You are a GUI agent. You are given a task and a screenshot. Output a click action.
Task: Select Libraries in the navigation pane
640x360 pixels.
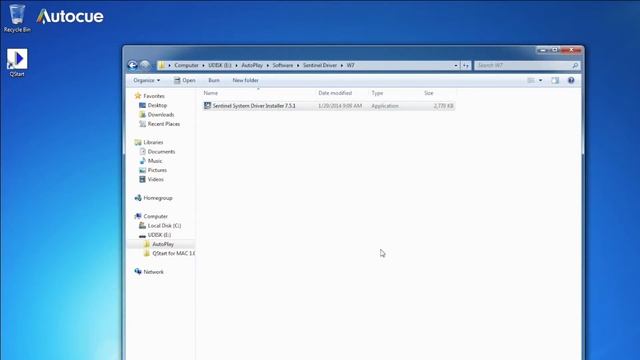pyautogui.click(x=153, y=142)
